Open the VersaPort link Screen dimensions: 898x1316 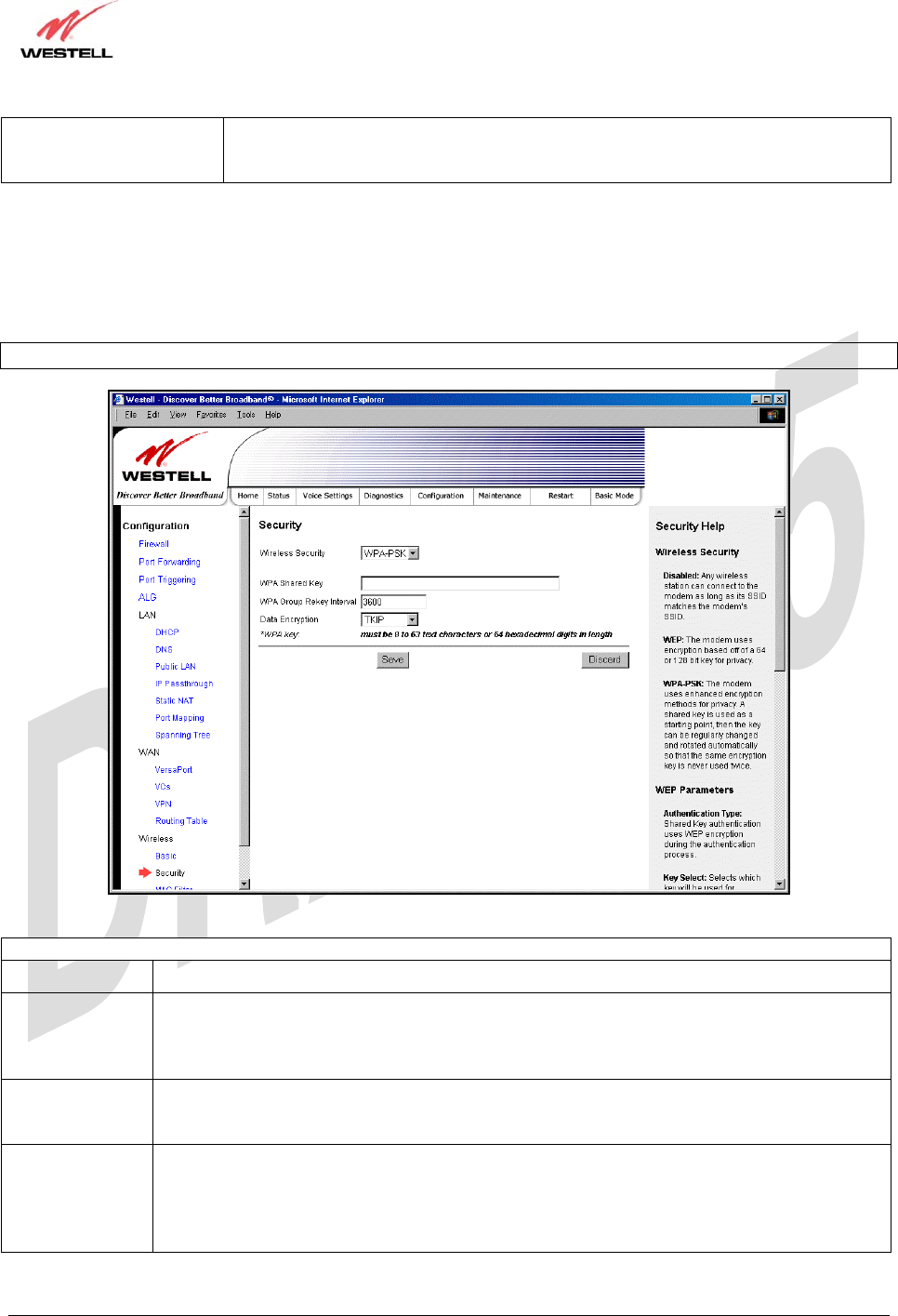[x=174, y=770]
